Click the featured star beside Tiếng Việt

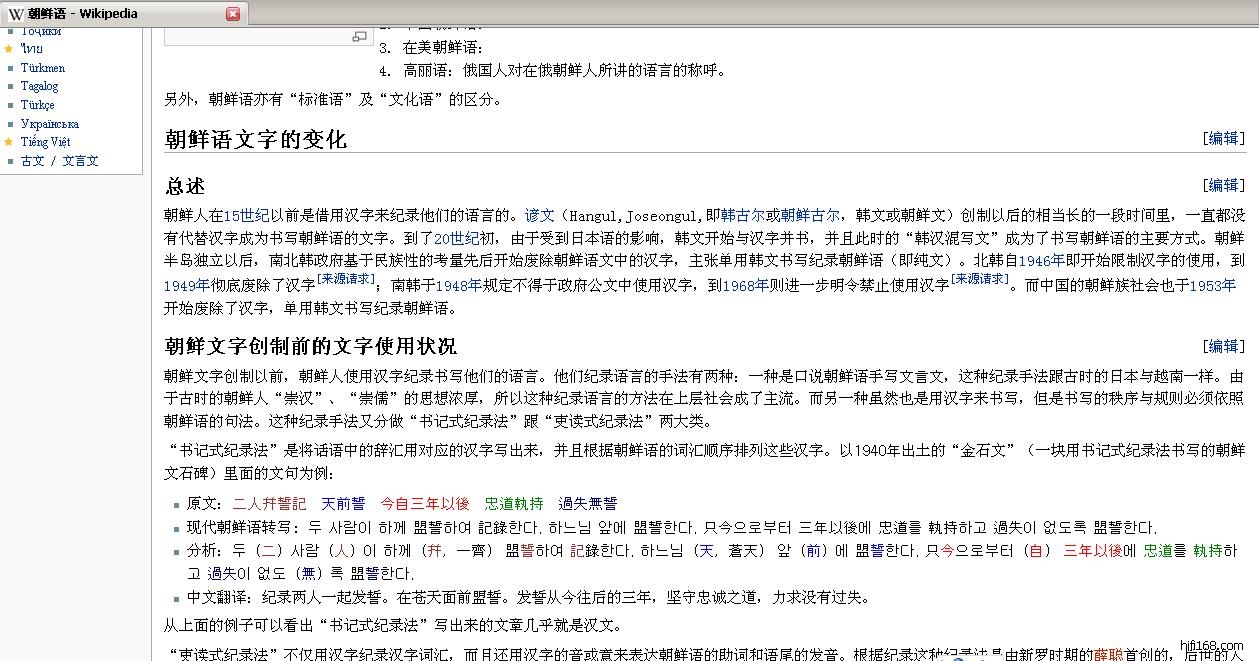click(x=9, y=142)
